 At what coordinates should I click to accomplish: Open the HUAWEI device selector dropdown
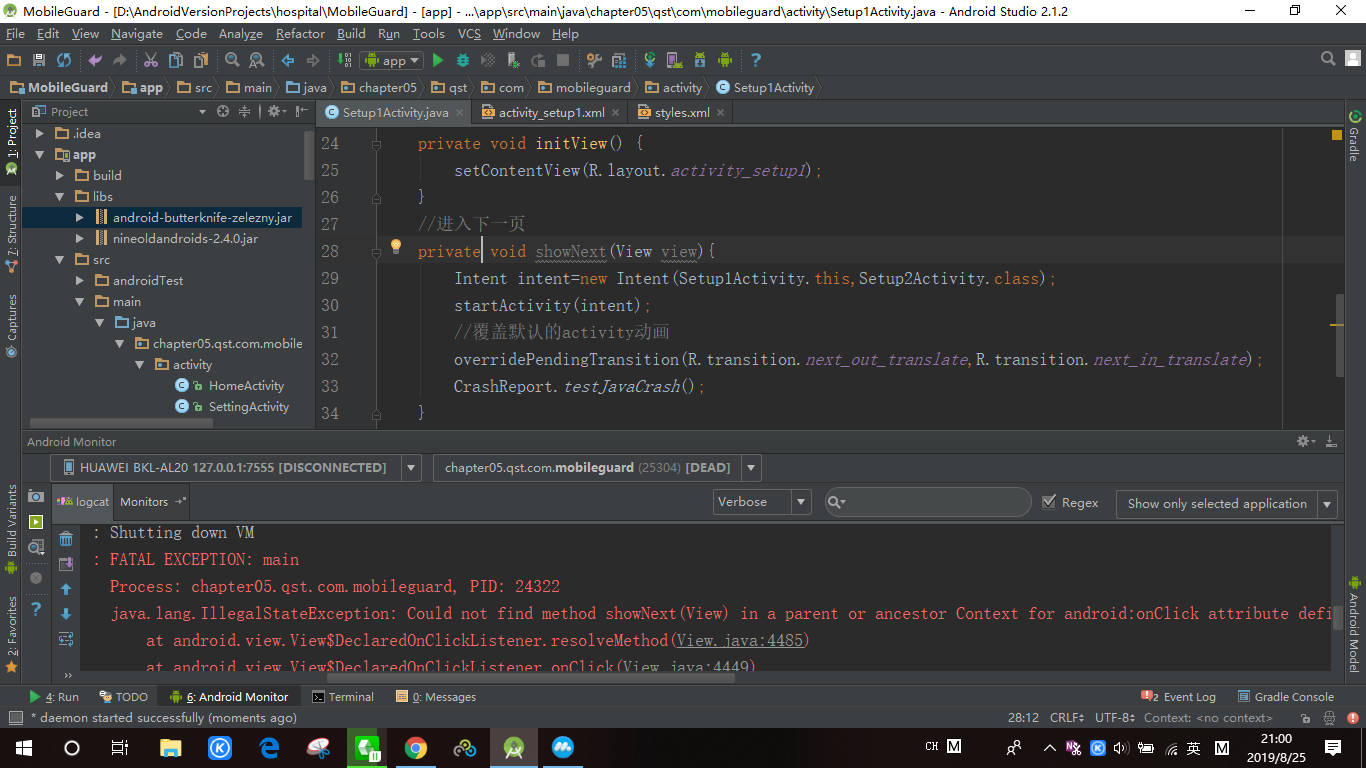pyautogui.click(x=411, y=467)
